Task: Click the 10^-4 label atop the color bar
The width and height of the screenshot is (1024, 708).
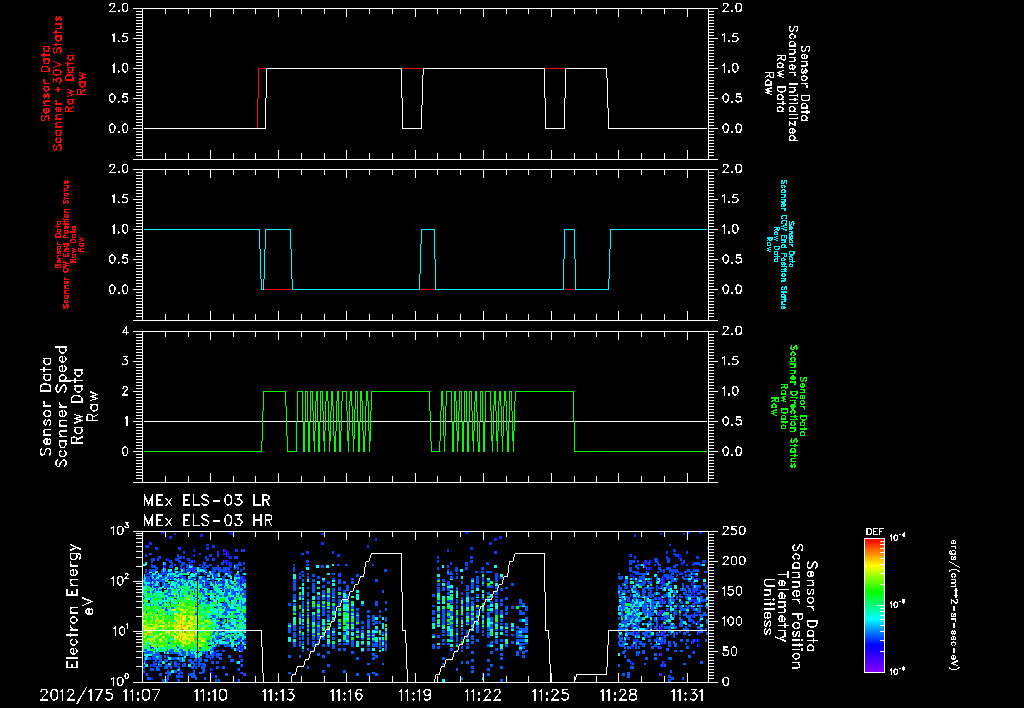Action: 898,538
